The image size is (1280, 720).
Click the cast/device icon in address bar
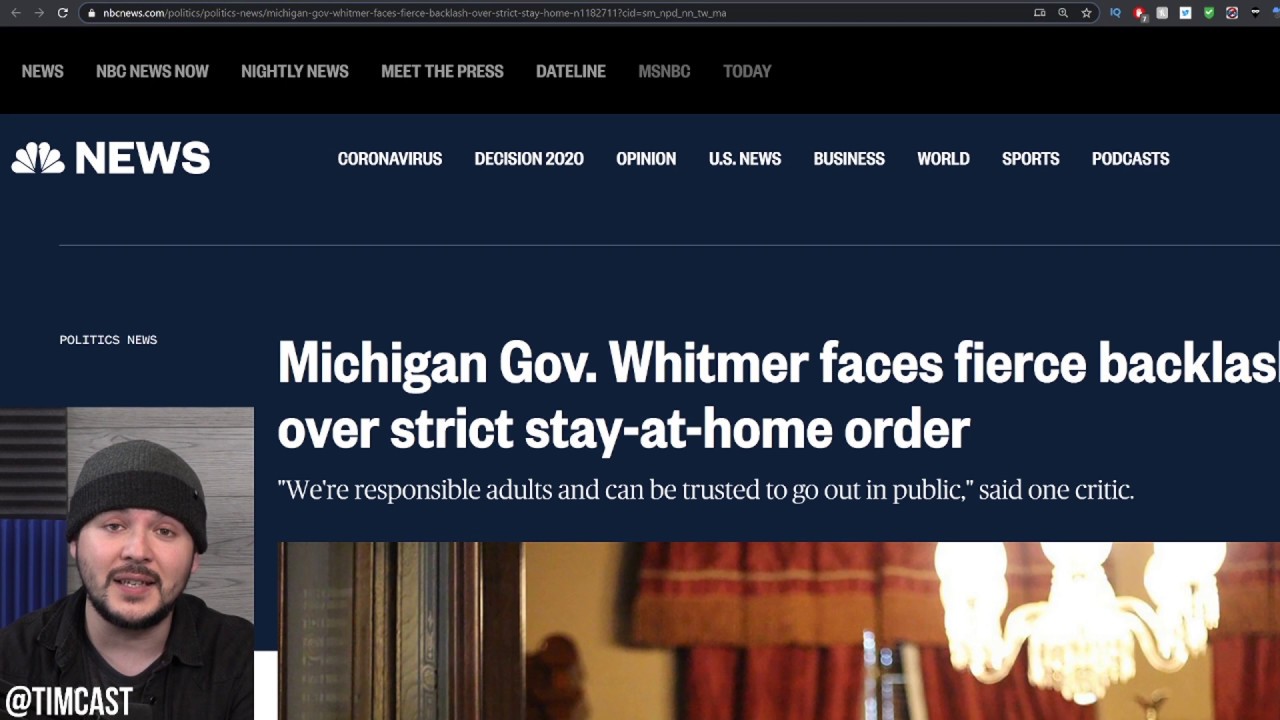[x=1040, y=13]
